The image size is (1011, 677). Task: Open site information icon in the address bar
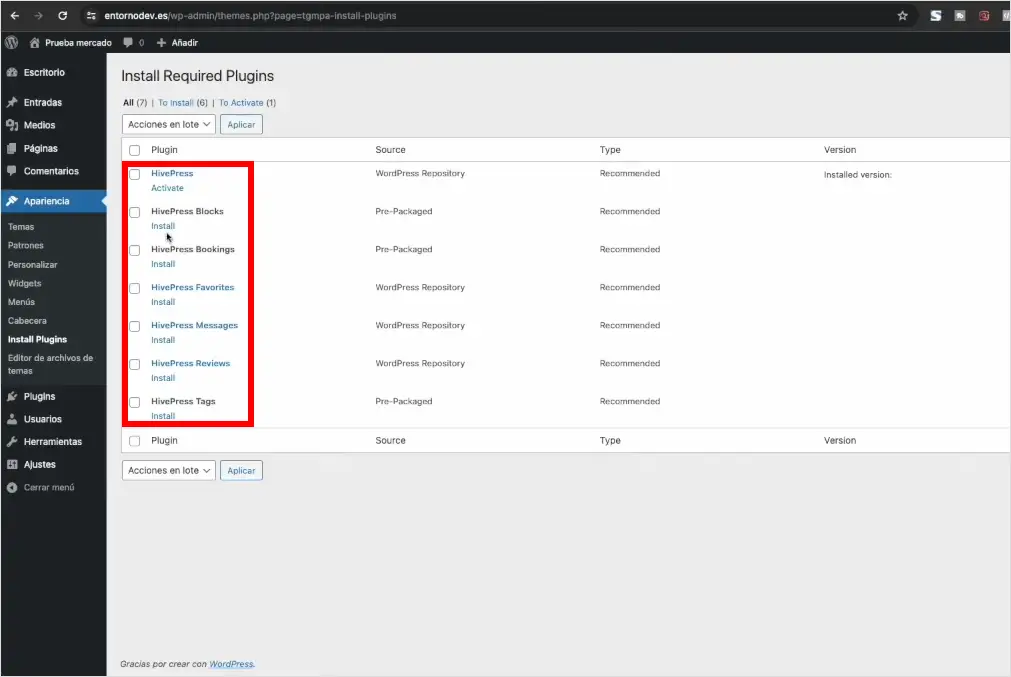(91, 15)
